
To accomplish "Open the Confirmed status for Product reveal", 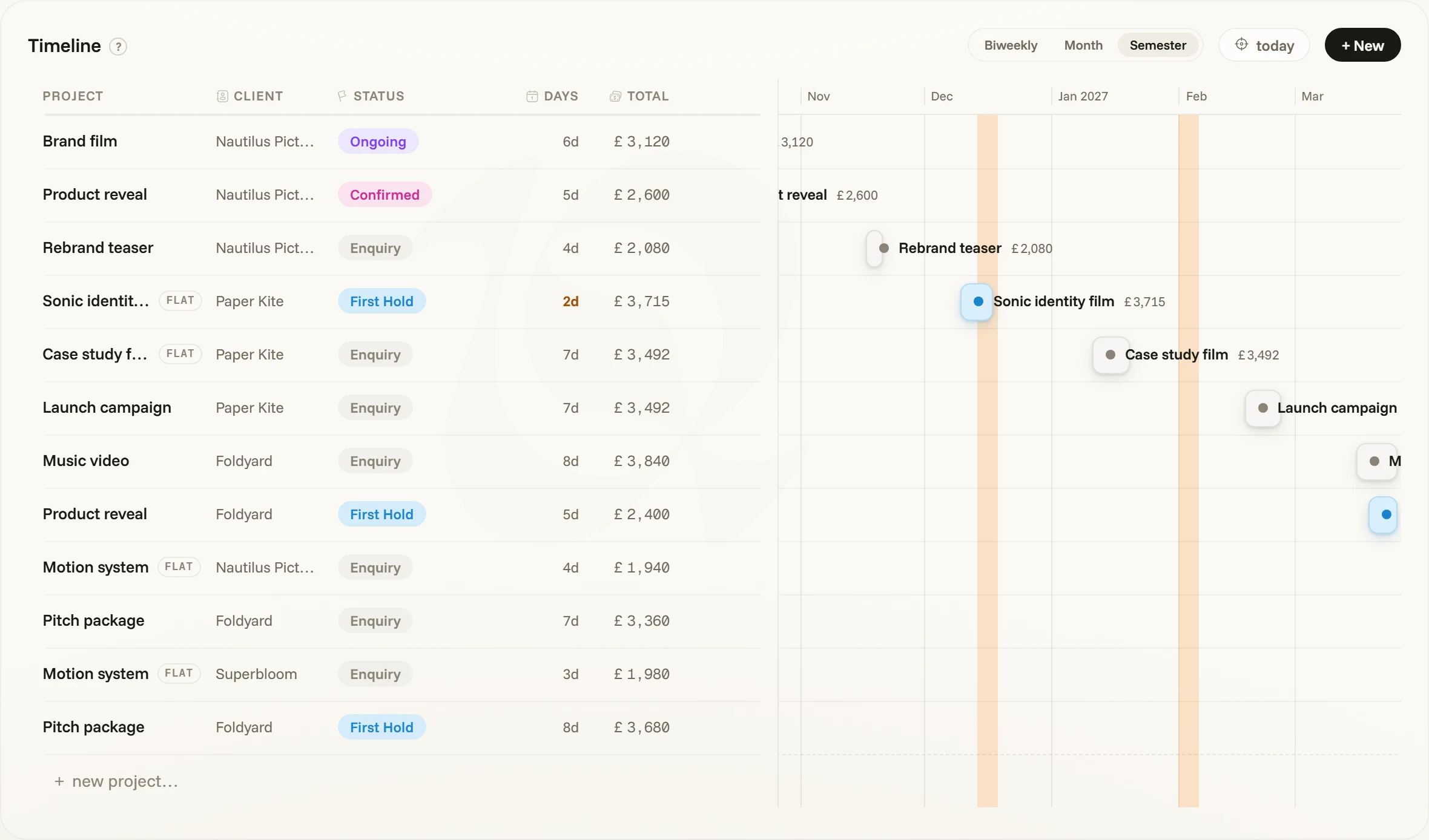I will pyautogui.click(x=384, y=195).
